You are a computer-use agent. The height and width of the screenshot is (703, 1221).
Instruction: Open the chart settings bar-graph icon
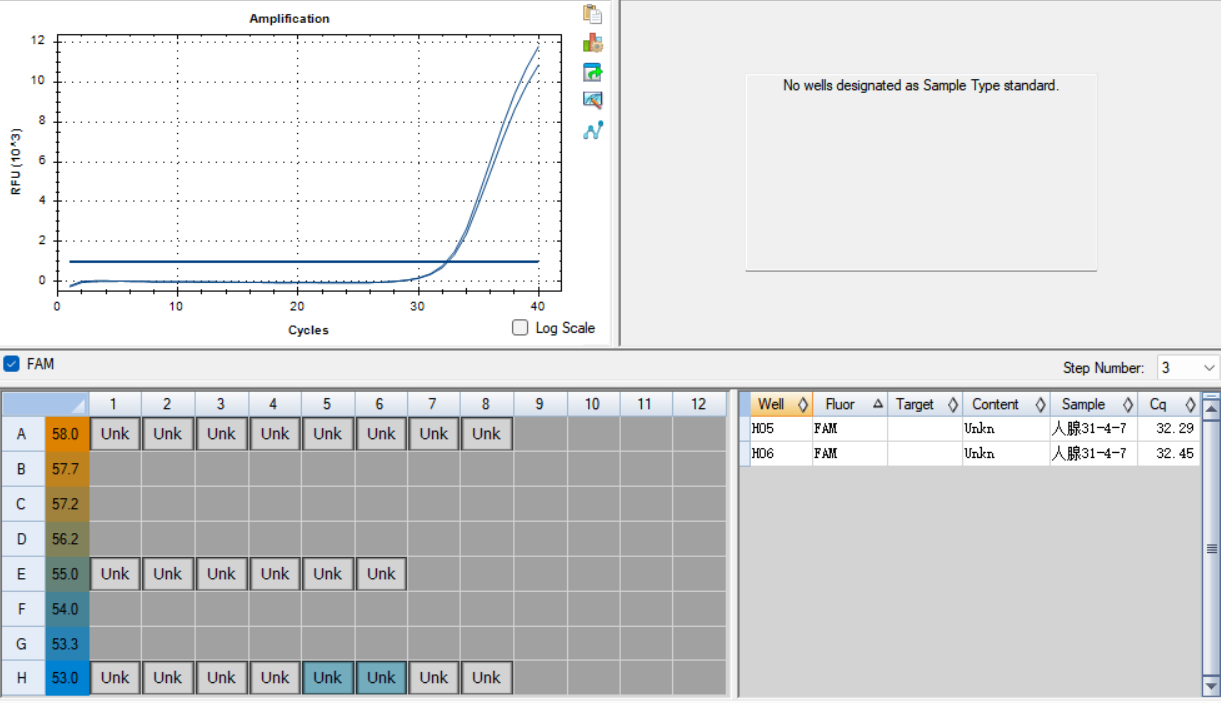(593, 43)
